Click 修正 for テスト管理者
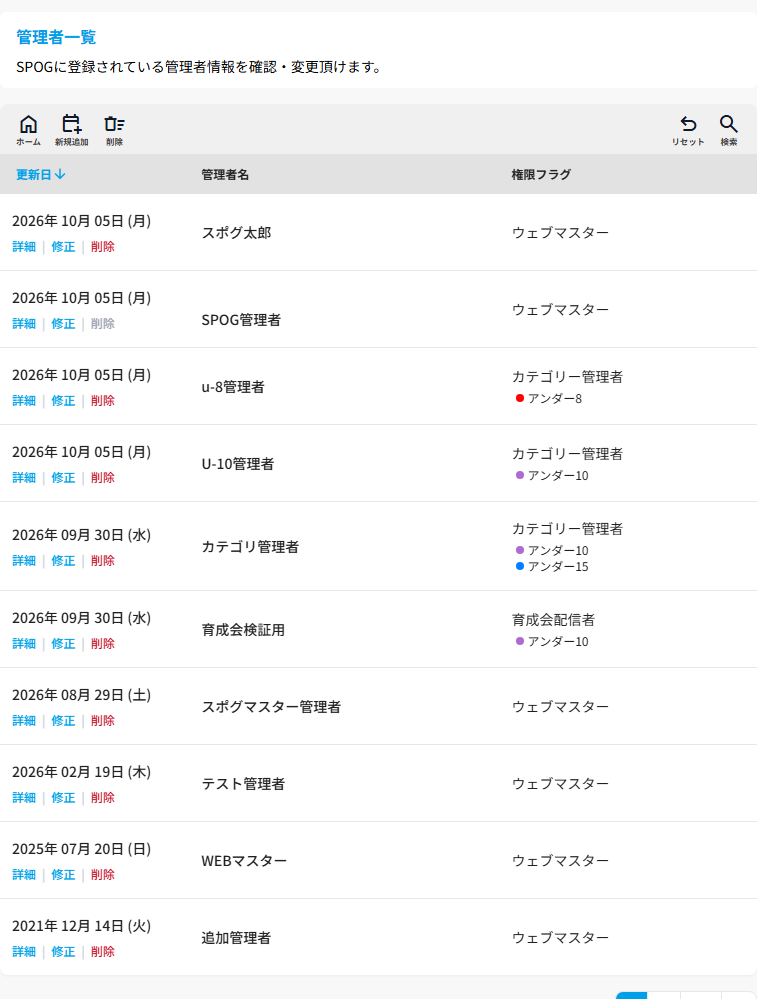The image size is (757, 999). (63, 798)
